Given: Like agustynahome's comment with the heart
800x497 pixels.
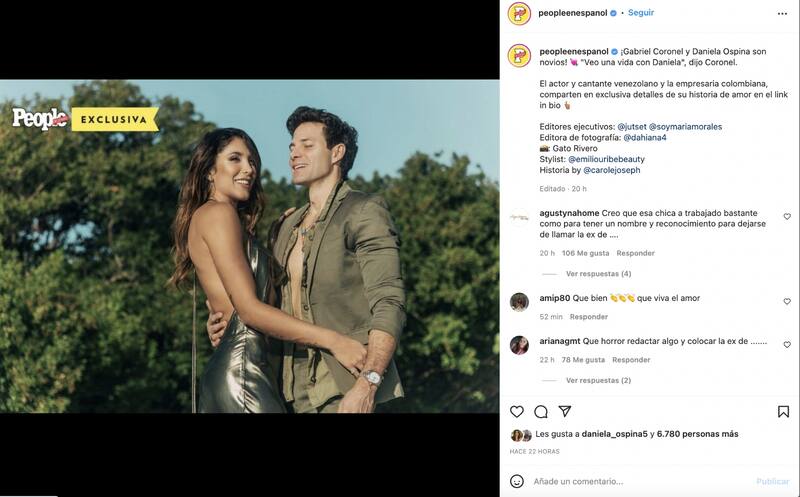Looking at the screenshot, I should click(x=787, y=217).
